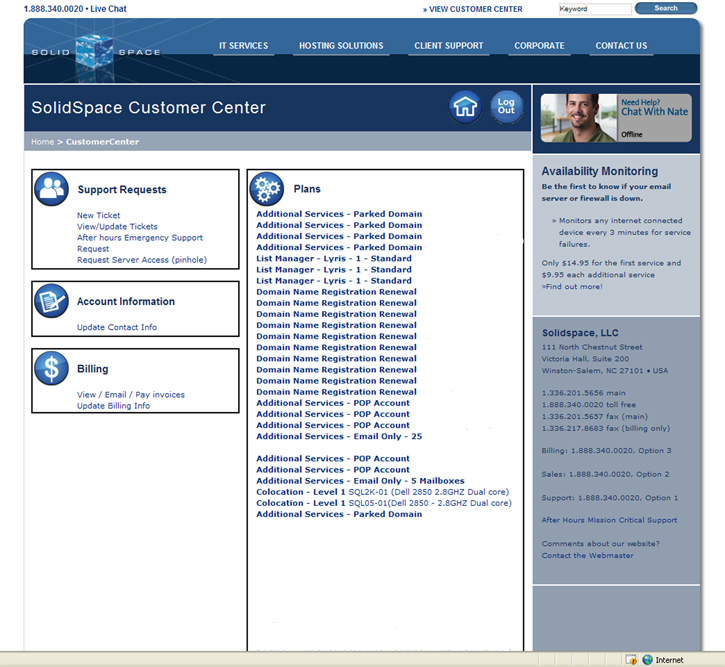Open the first List Manager Lyris plan
725x667 pixels.
[334, 258]
